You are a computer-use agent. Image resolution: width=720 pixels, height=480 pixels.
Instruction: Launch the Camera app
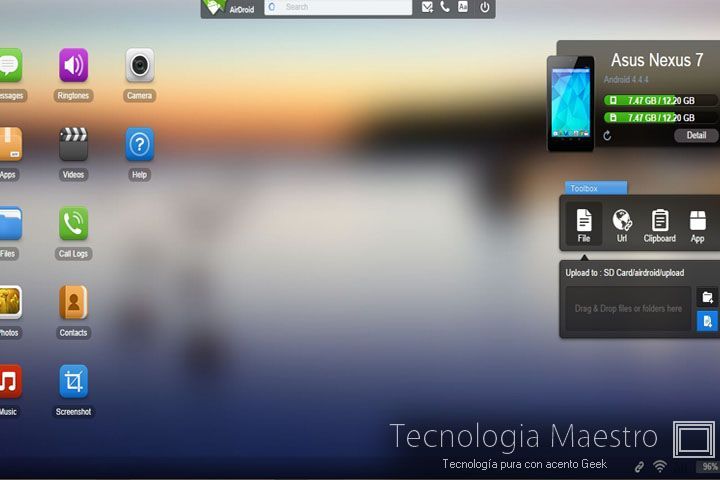(140, 65)
